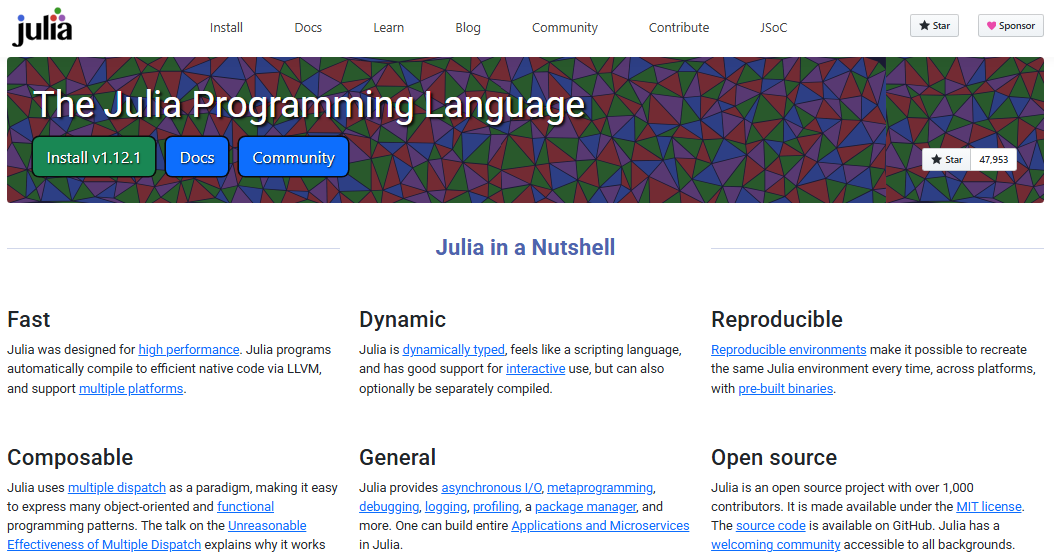Click the Sponsor heart button
The height and width of the screenshot is (557, 1054).
click(x=1010, y=26)
